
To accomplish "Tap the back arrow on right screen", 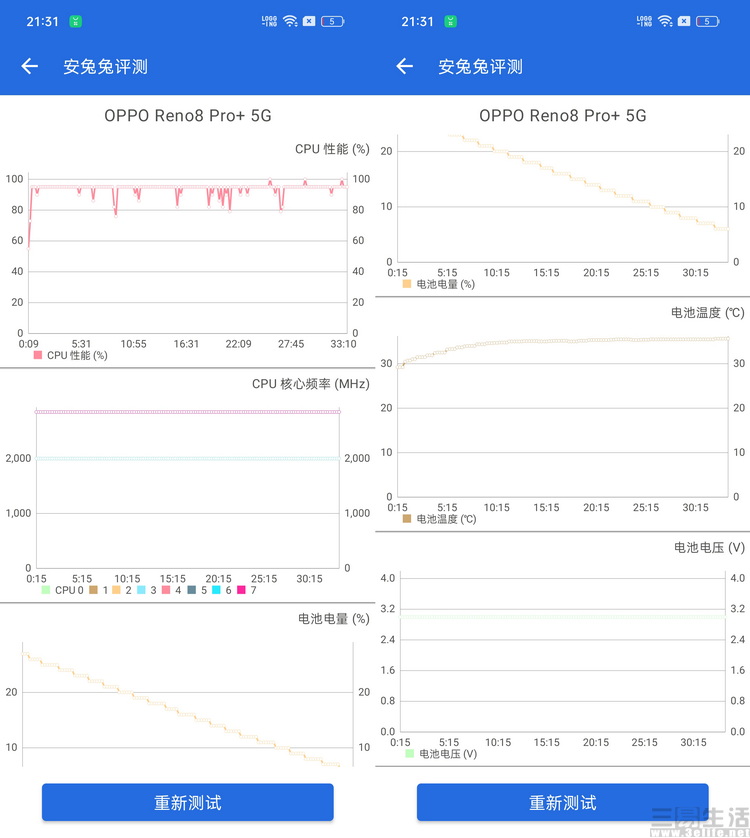I will (x=405, y=66).
